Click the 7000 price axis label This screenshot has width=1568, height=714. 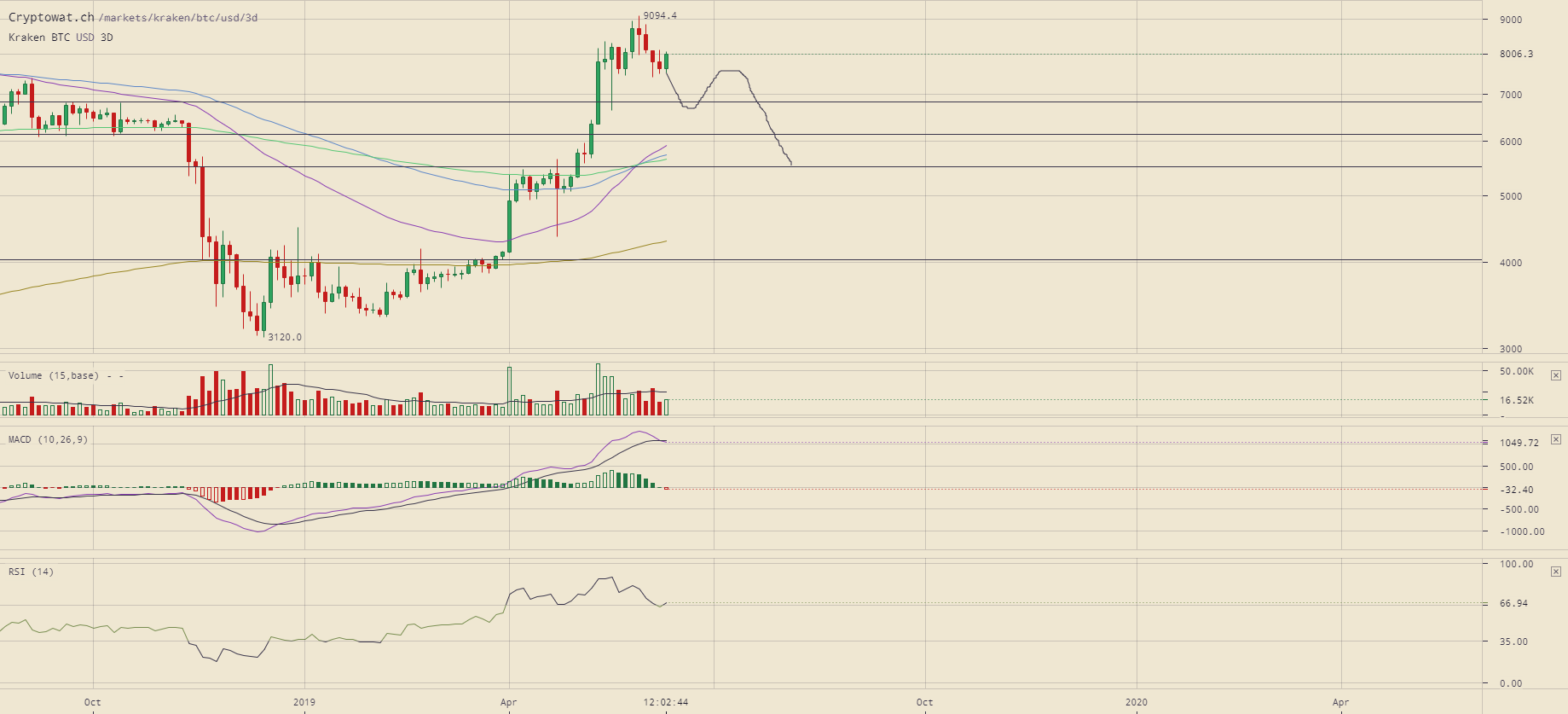(1511, 95)
